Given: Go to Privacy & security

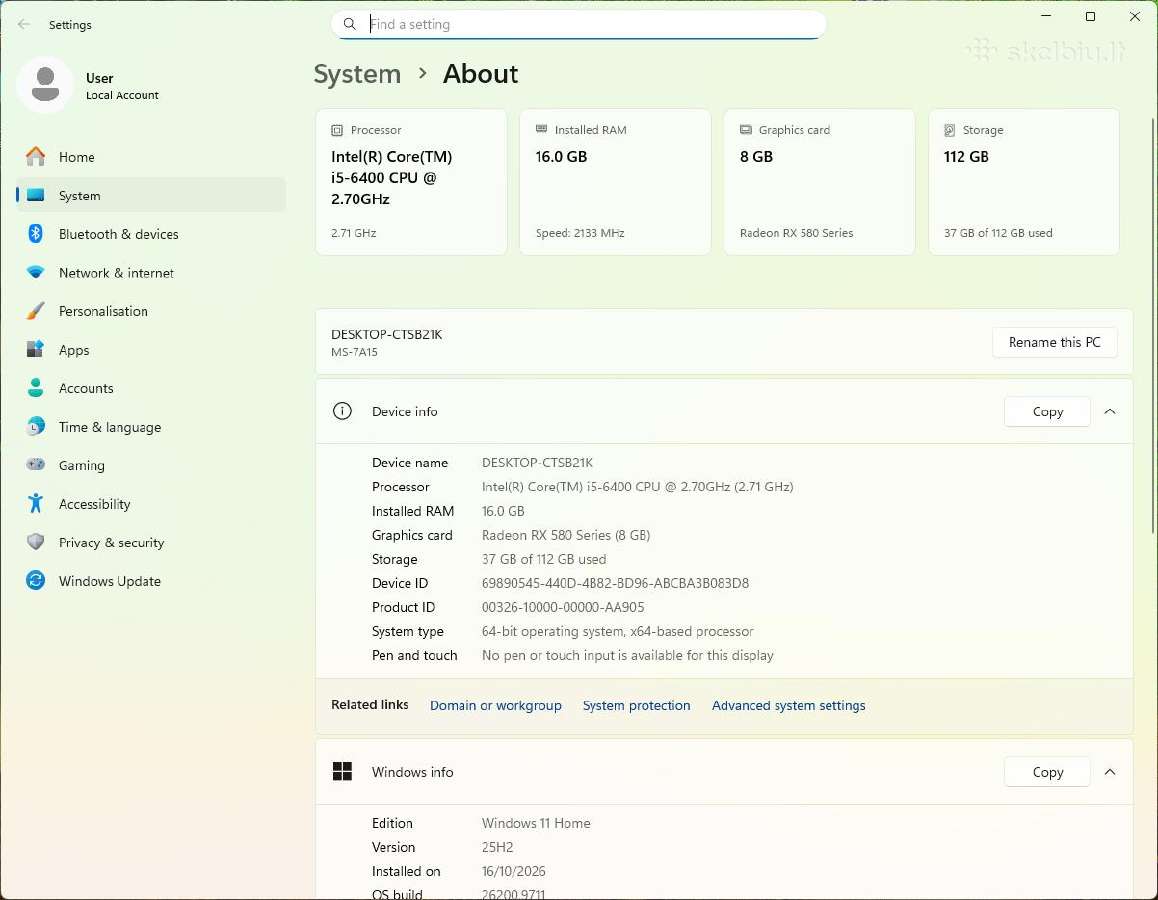Looking at the screenshot, I should click(x=151, y=543).
